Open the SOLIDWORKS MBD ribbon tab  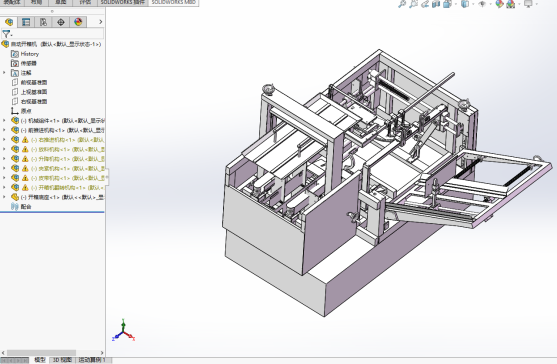click(x=173, y=2)
